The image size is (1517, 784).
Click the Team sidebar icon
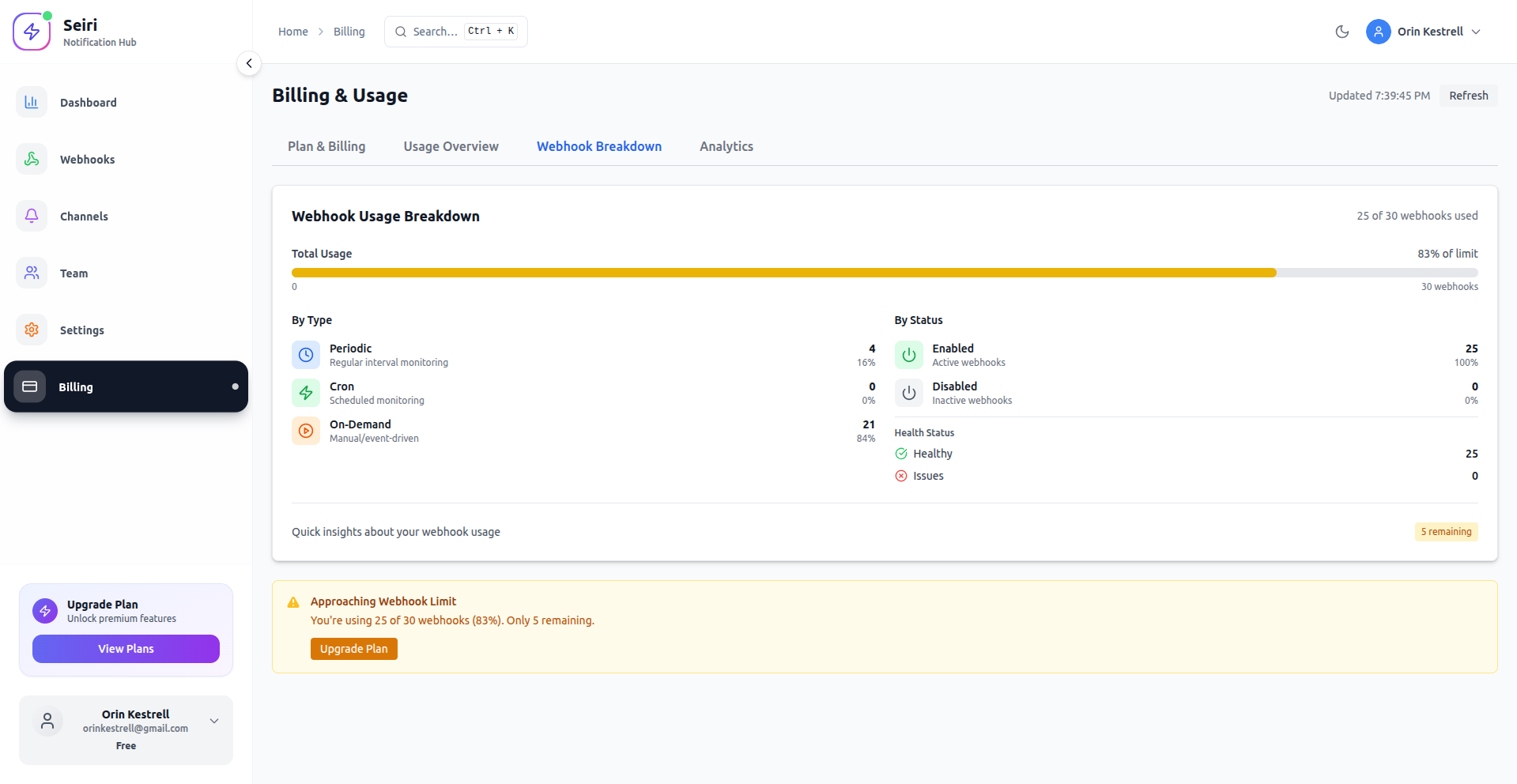pyautogui.click(x=31, y=273)
